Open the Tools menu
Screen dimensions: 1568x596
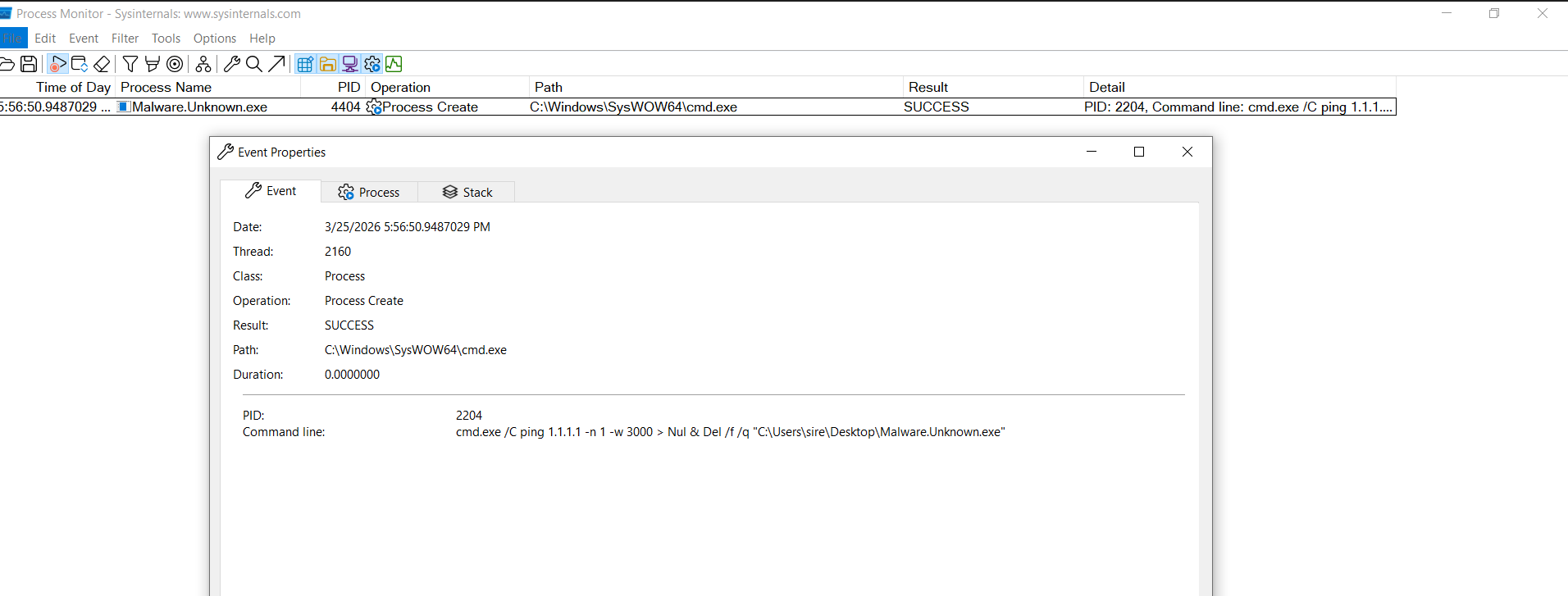[x=166, y=39]
